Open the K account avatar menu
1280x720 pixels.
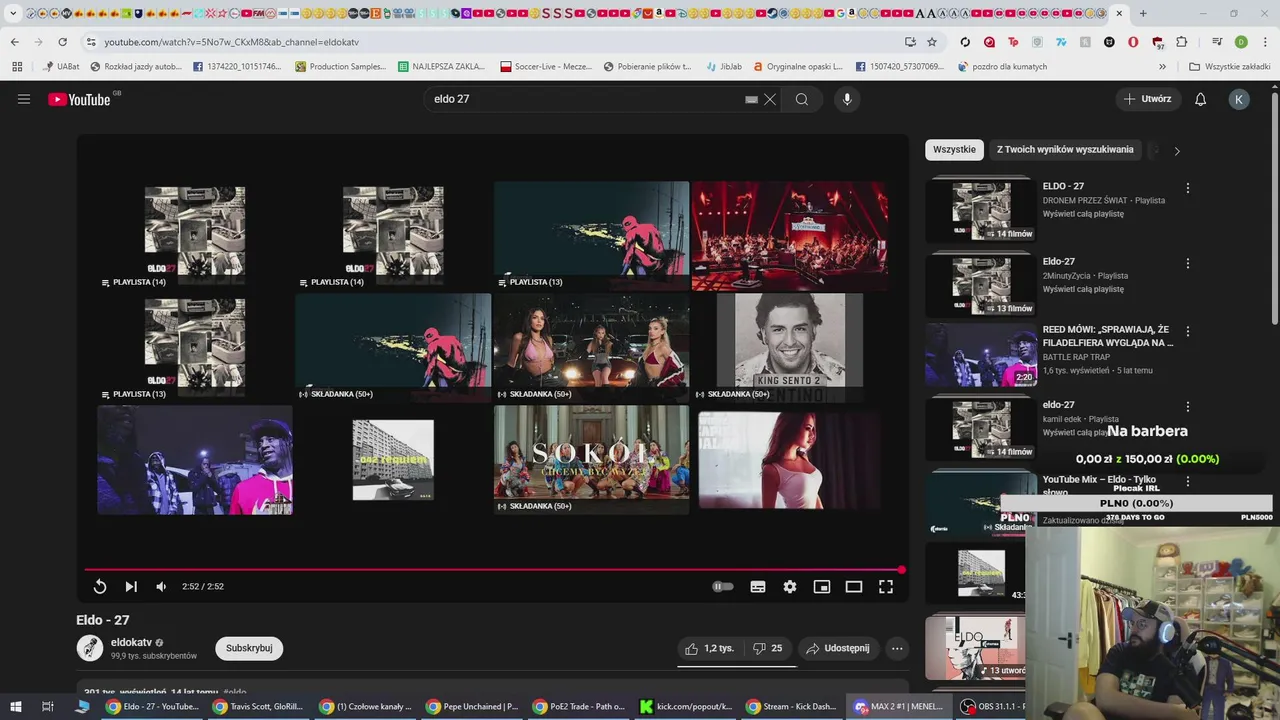(x=1239, y=99)
